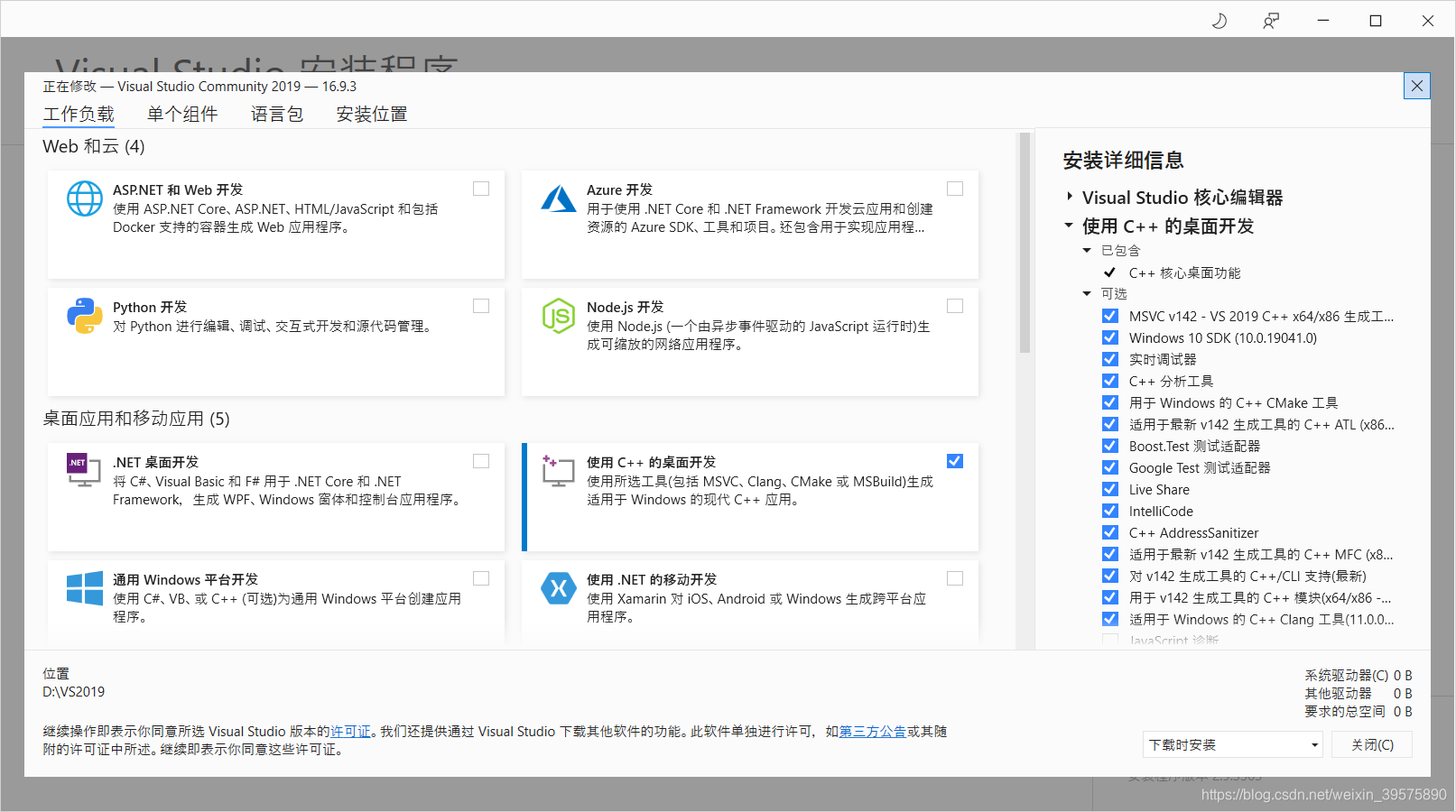Click the 安装详细信息 heading
The image size is (1456, 812).
1123,161
